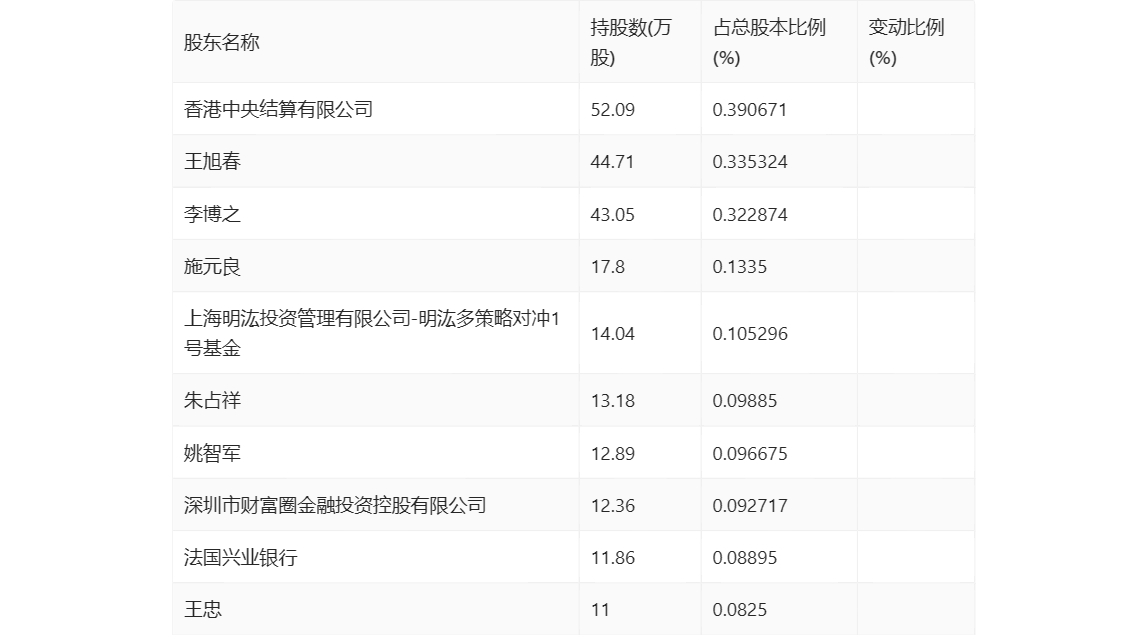Image resolution: width=1148 pixels, height=635 pixels.
Task: Click shareholder name 李博之
Action: click(212, 214)
